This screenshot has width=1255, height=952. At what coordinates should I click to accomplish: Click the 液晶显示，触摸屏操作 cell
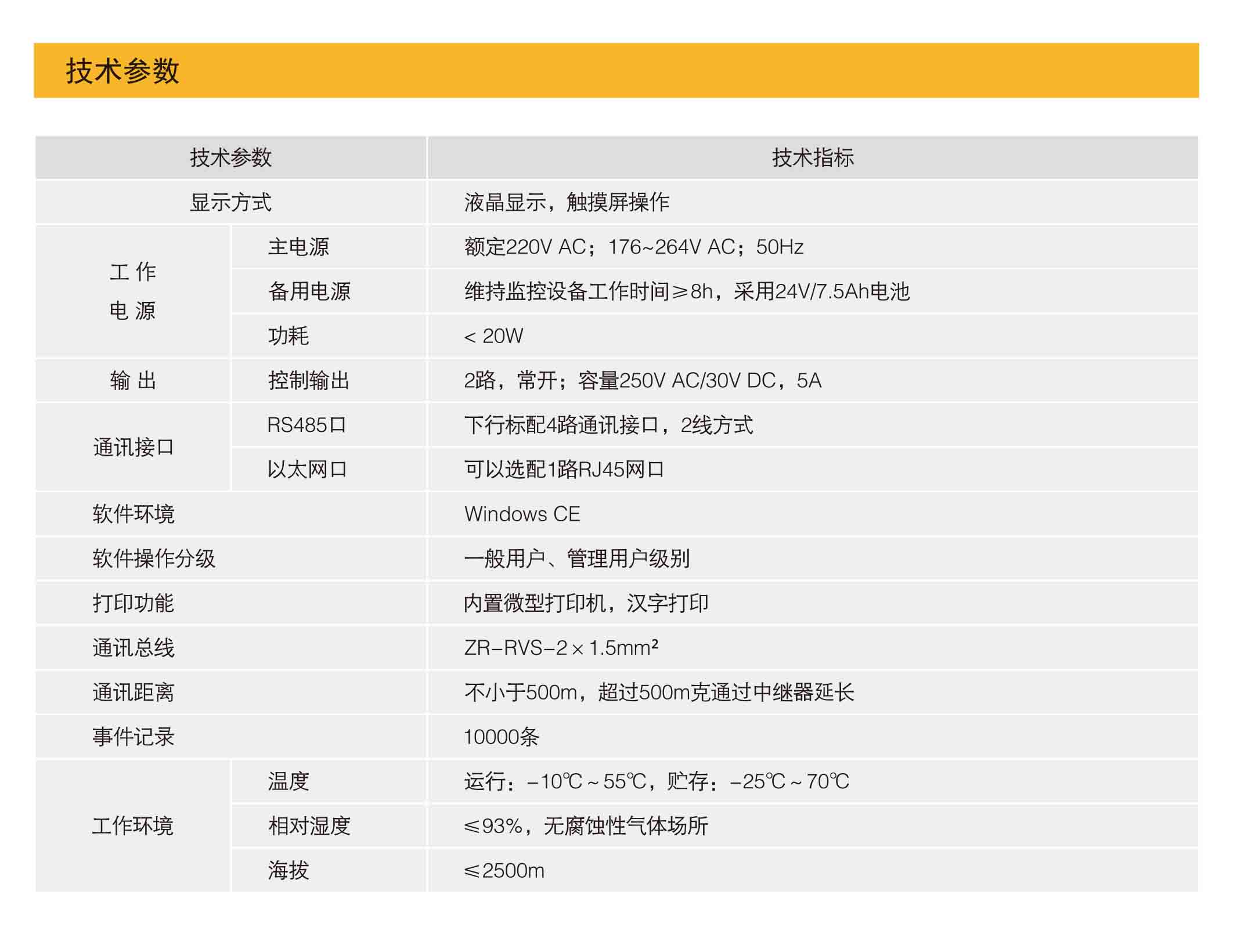pyautogui.click(x=566, y=203)
